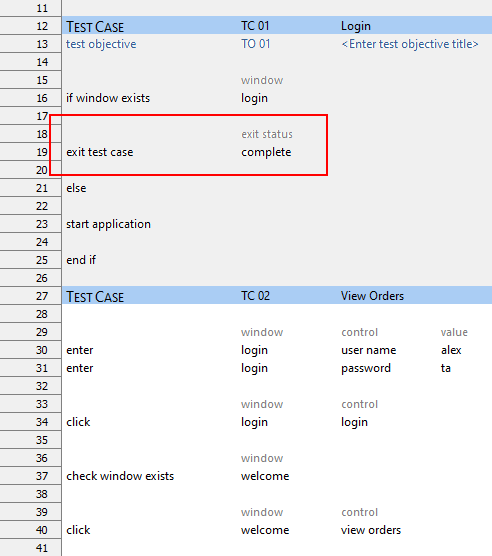
Task: Select the 'else' action on row 21
Action: (76, 188)
